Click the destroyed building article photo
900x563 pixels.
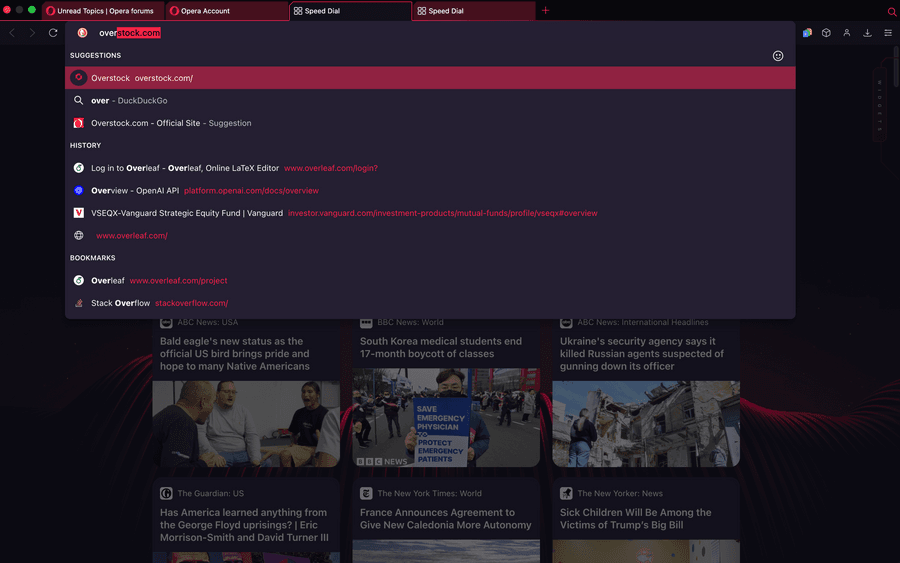tap(646, 424)
